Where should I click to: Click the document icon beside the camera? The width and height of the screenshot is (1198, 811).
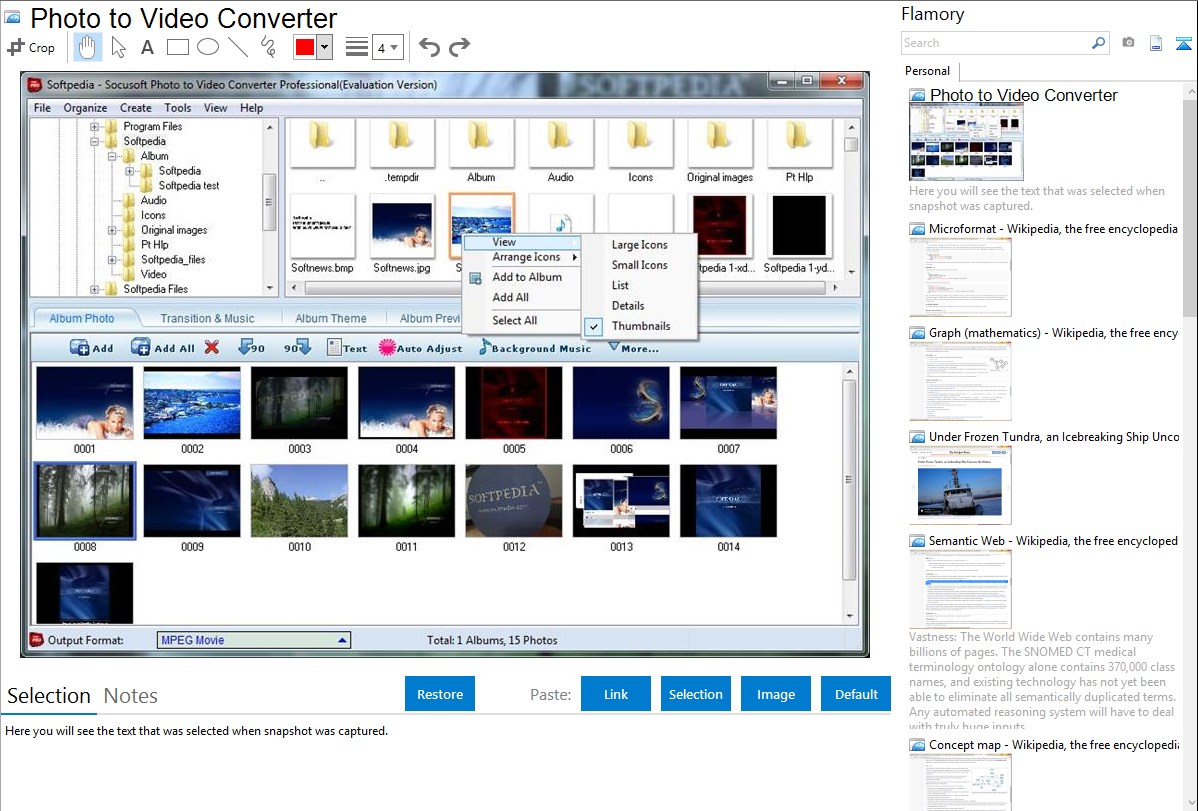click(x=1156, y=43)
